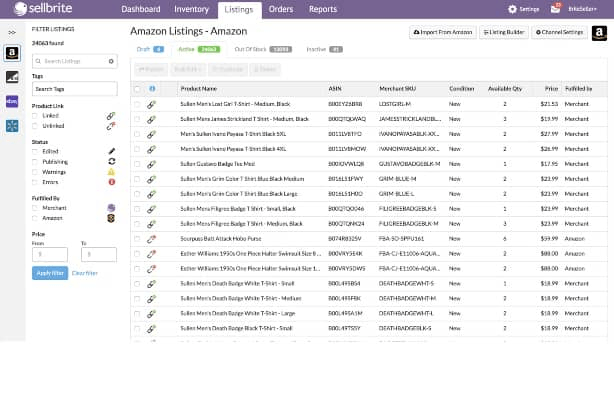This screenshot has height=400, width=614.
Task: Open the Inventory tab
Action: click(191, 9)
